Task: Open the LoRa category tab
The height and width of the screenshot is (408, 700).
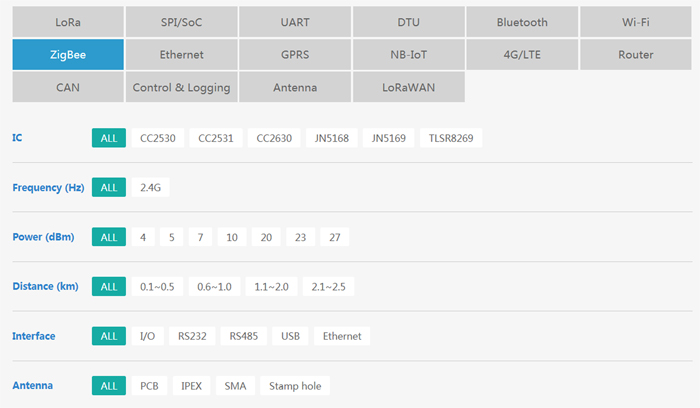Action: point(68,22)
